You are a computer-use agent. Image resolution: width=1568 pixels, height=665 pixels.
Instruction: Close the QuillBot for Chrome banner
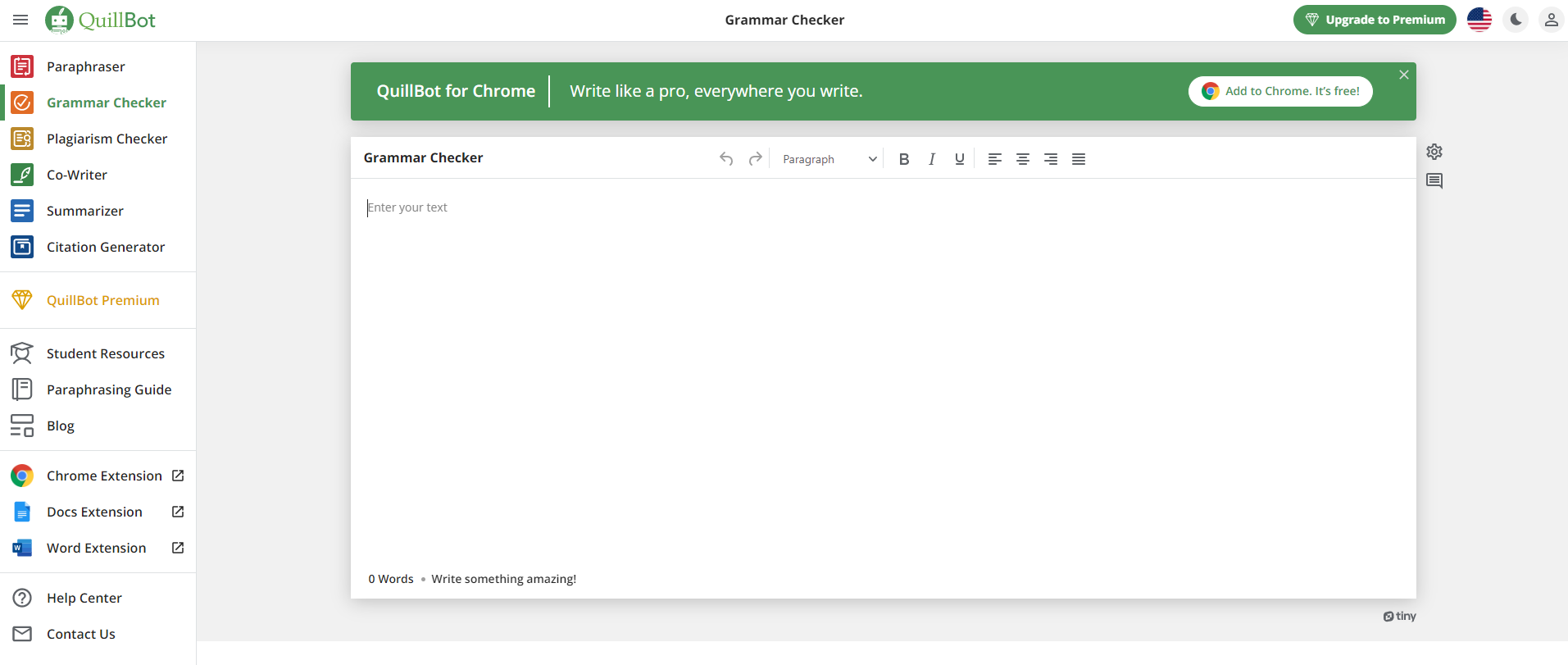point(1404,75)
